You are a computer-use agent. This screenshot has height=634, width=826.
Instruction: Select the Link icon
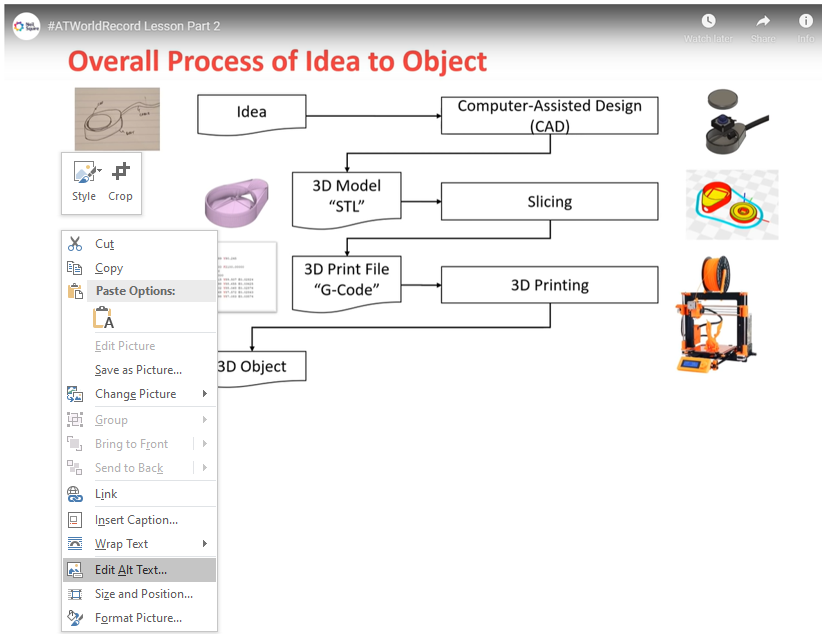coord(75,493)
